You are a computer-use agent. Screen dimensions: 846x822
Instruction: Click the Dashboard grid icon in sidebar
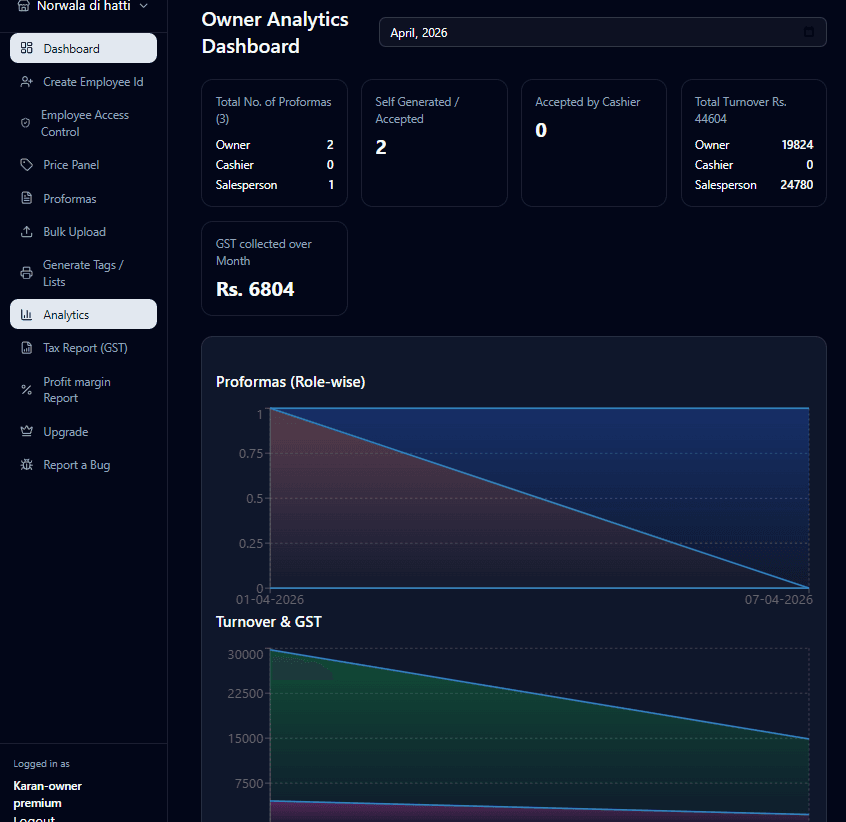(27, 48)
